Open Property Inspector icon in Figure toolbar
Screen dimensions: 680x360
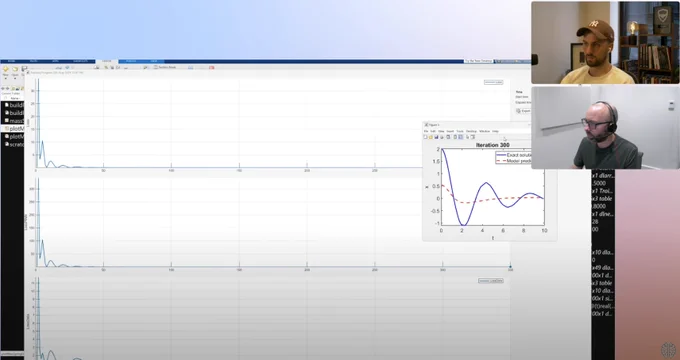(x=473, y=137)
